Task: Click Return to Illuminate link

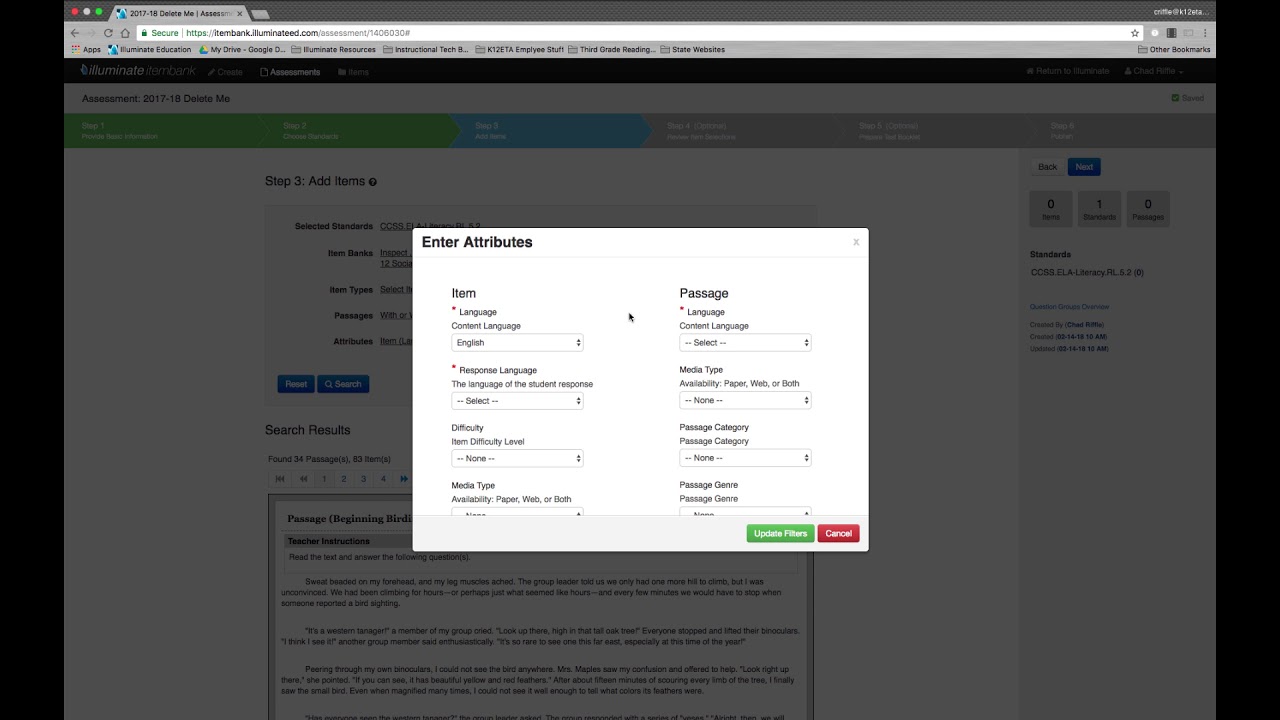Action: coord(1067,72)
